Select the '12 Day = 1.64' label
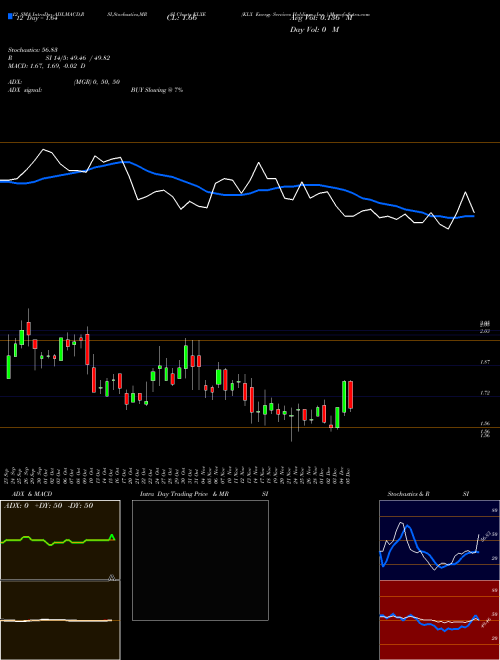The width and height of the screenshot is (500, 660). pyautogui.click(x=35, y=19)
